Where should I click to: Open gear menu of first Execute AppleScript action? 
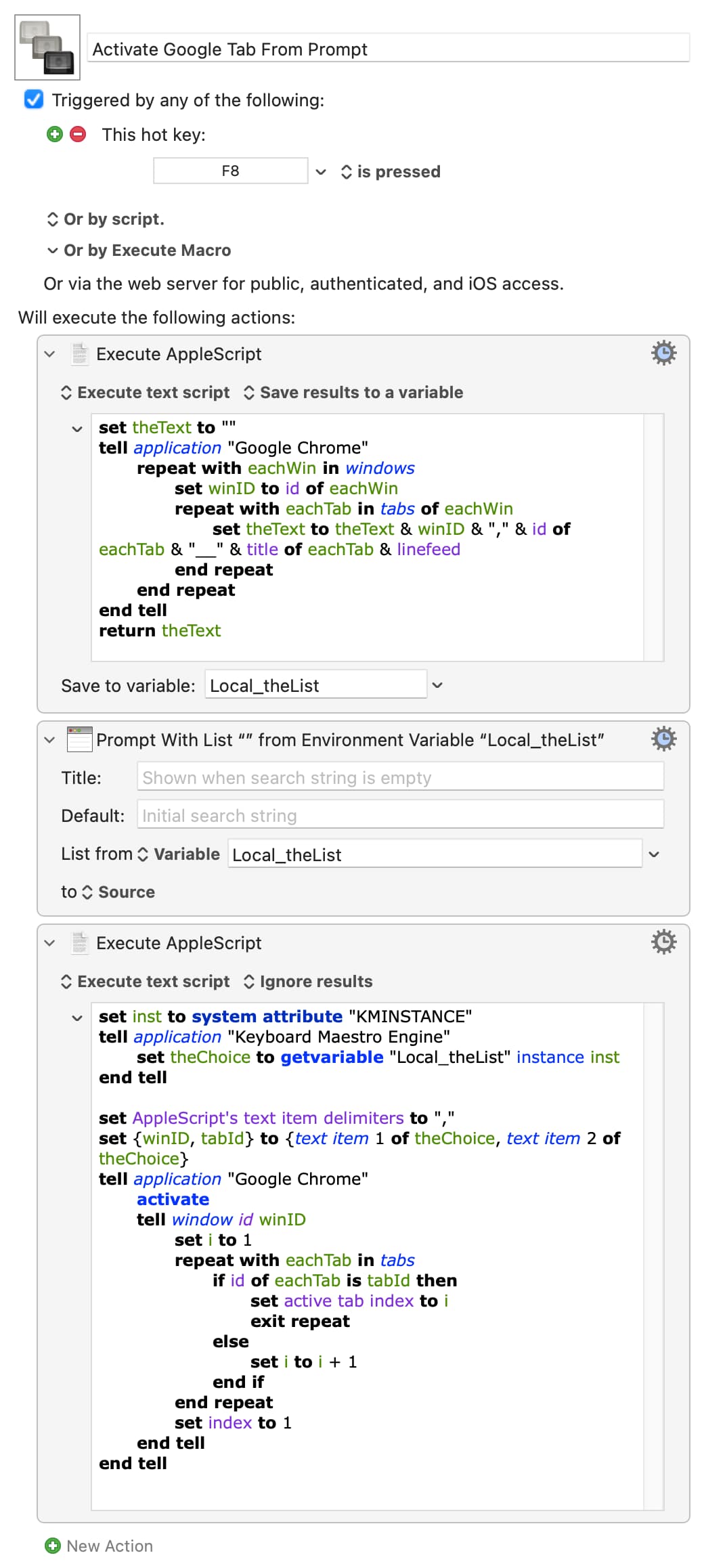pyautogui.click(x=663, y=353)
